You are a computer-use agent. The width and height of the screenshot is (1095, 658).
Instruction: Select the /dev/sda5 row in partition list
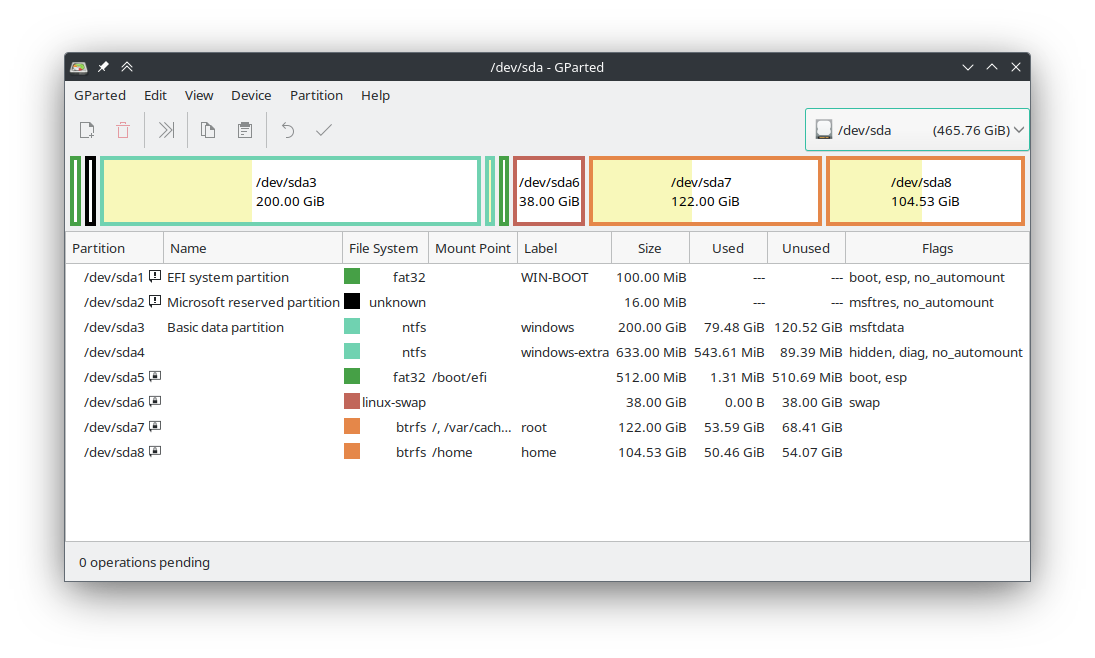tap(548, 378)
